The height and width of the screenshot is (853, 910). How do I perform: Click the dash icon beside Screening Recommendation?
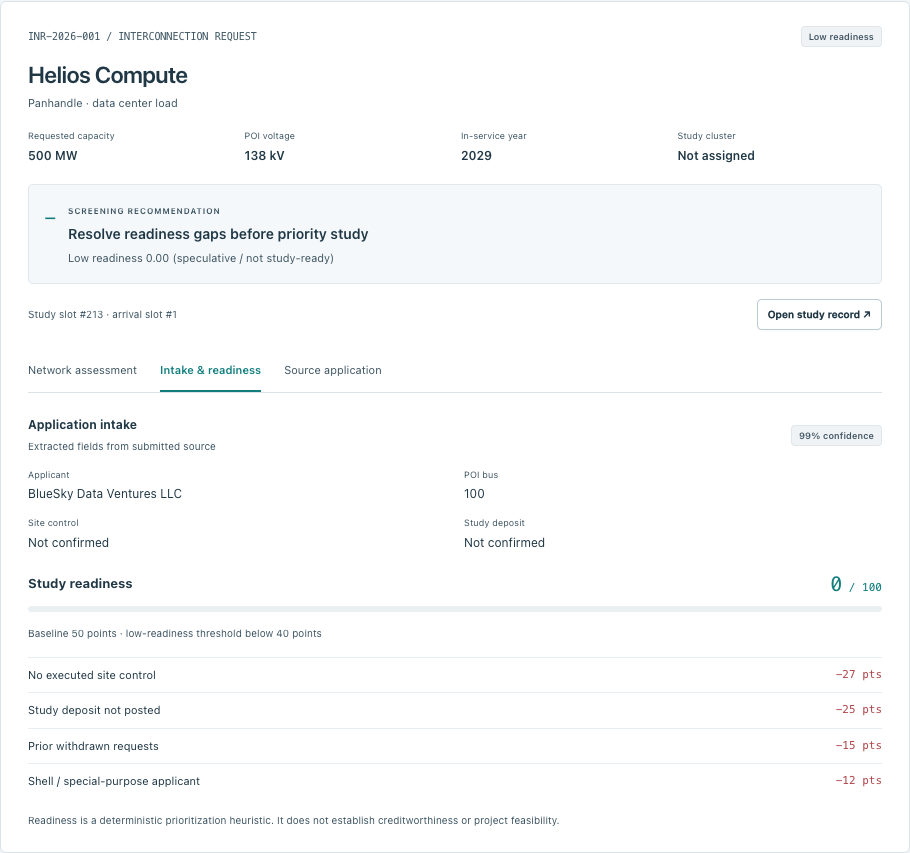(x=50, y=218)
